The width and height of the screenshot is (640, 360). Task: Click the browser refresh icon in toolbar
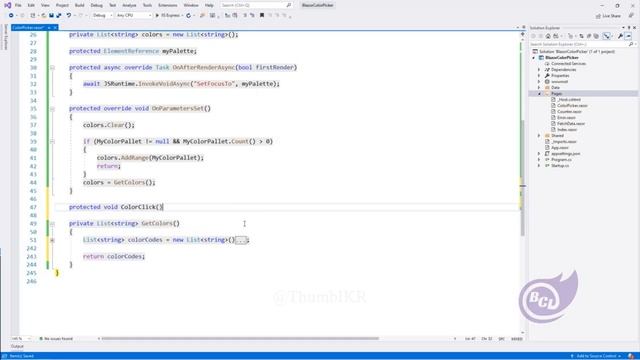[x=189, y=16]
